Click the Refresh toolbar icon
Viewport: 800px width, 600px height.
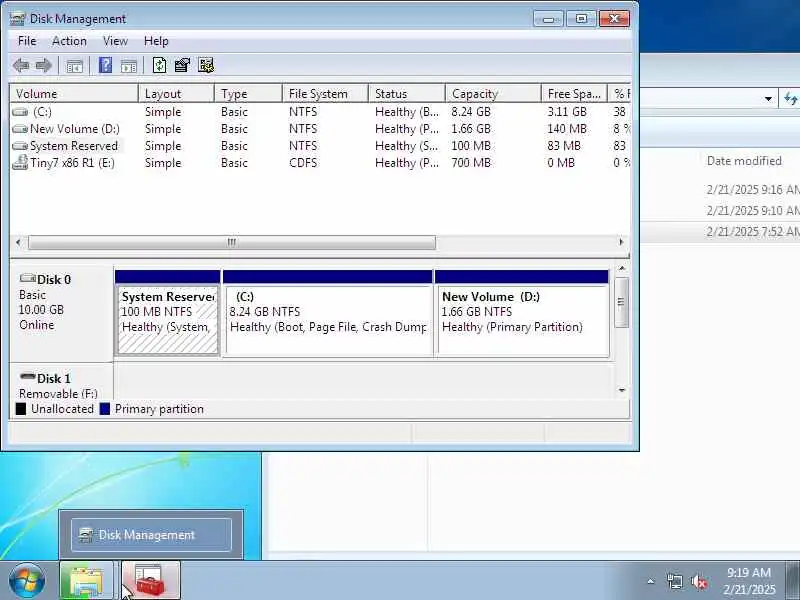159,65
